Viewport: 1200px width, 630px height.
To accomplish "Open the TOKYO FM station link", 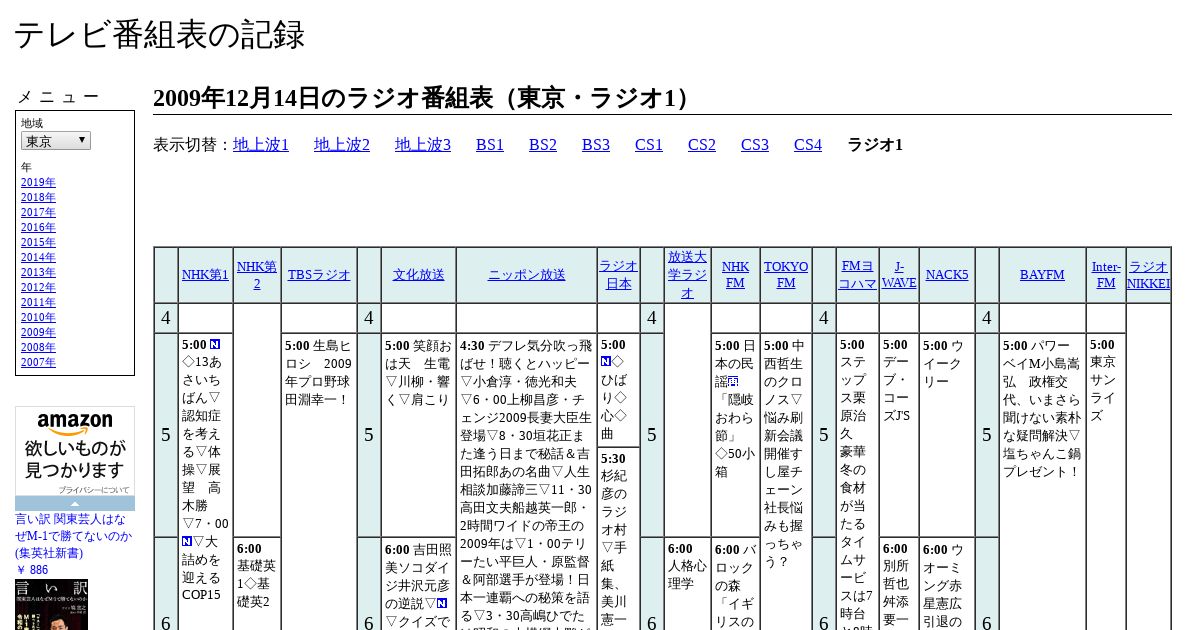I will (786, 275).
